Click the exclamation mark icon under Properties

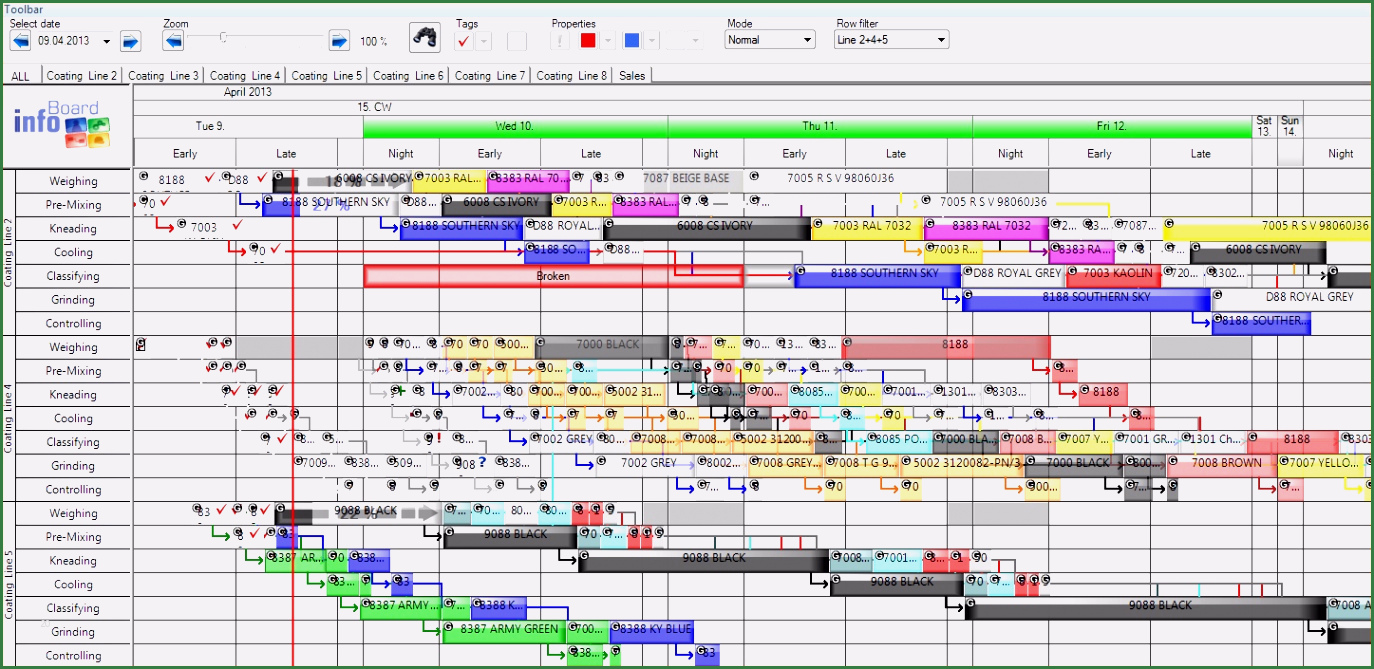coord(558,40)
